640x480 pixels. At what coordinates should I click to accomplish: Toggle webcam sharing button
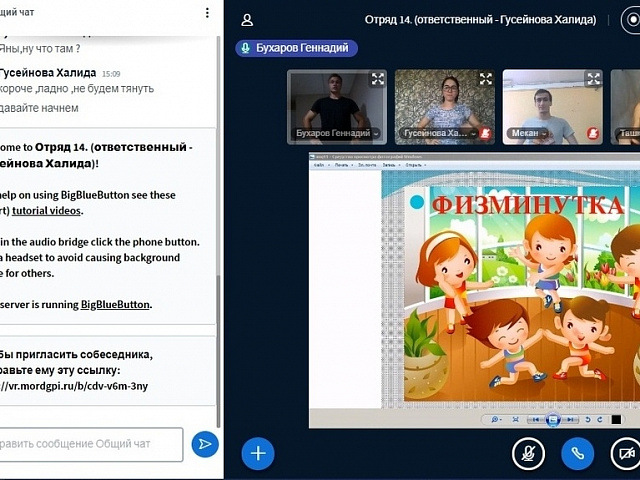click(x=626, y=453)
